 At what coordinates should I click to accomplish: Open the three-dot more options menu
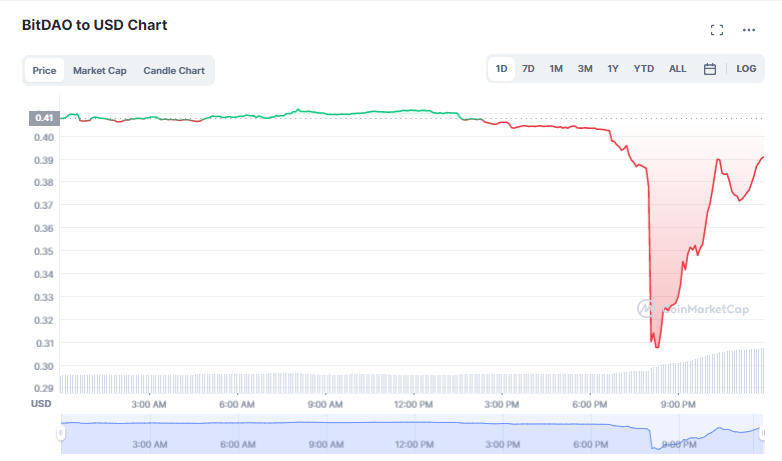tap(749, 30)
